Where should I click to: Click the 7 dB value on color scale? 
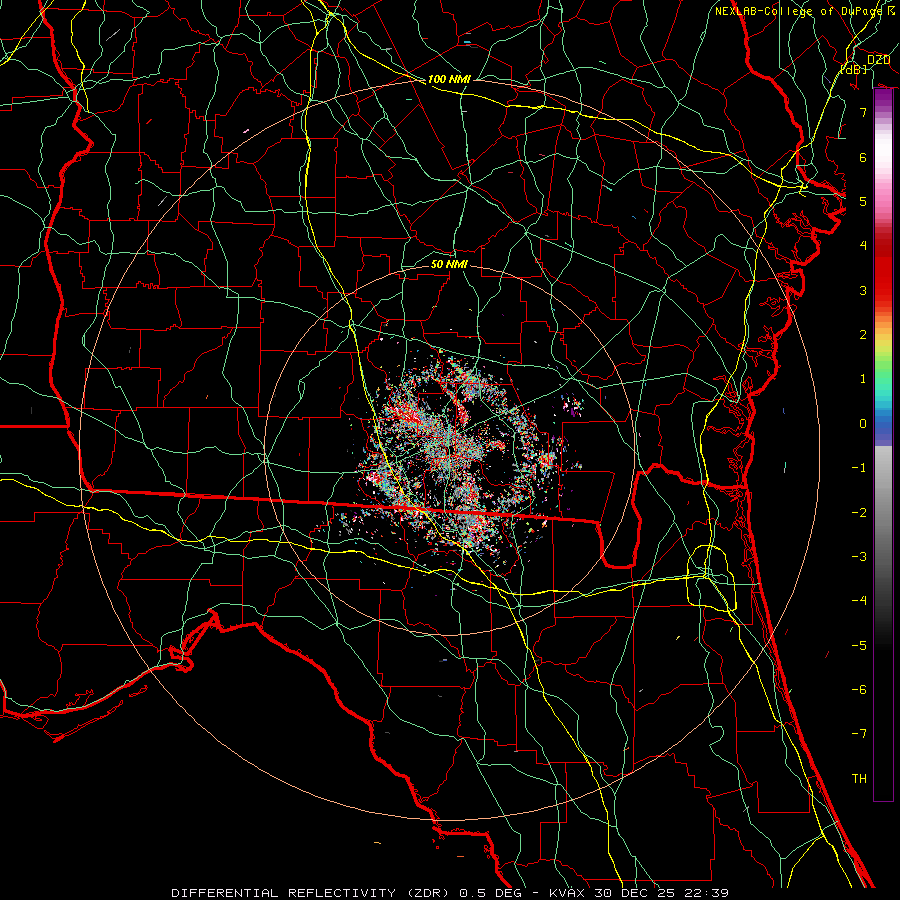(x=863, y=112)
